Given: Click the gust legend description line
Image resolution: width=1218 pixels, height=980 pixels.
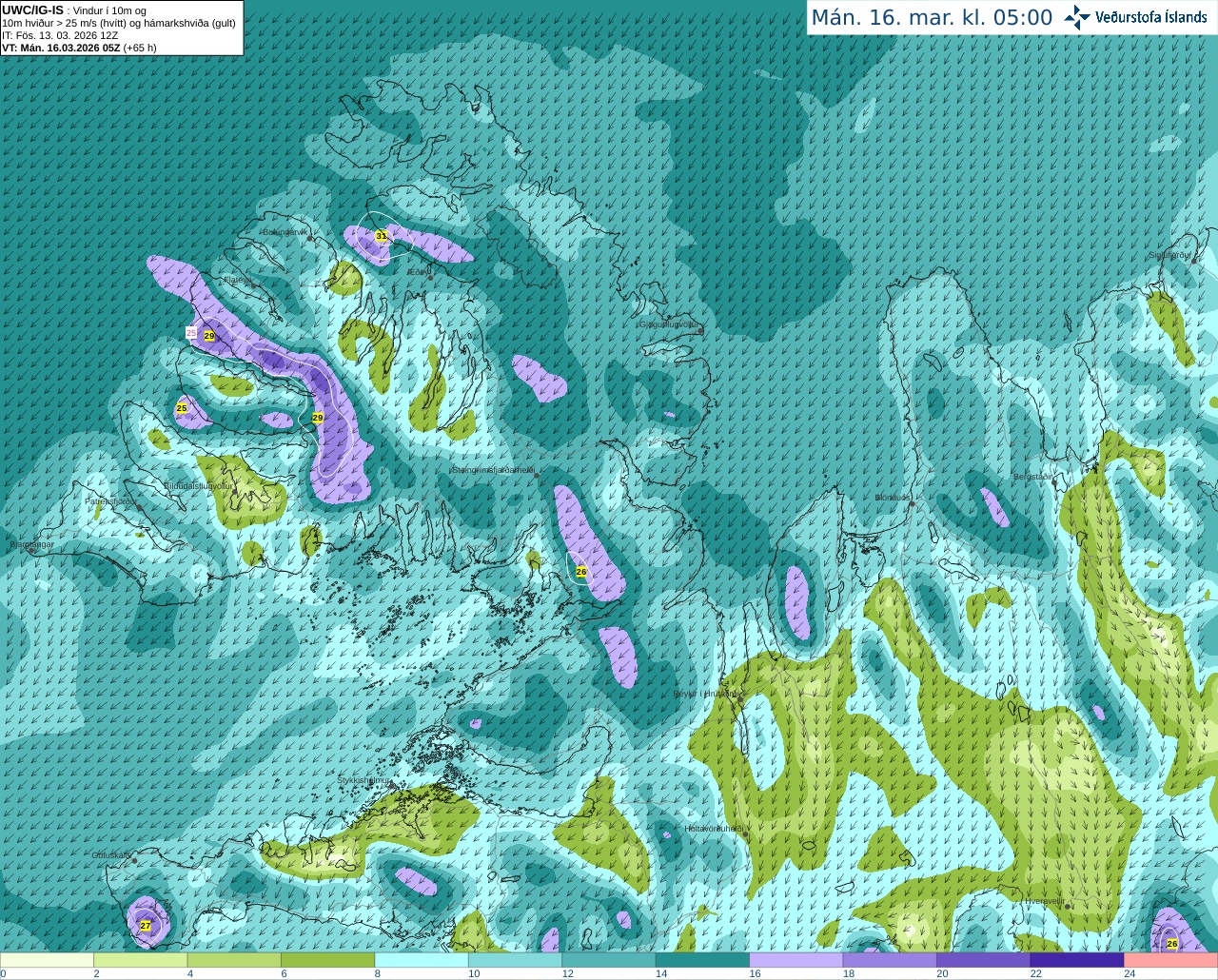Looking at the screenshot, I should click(x=119, y=23).
